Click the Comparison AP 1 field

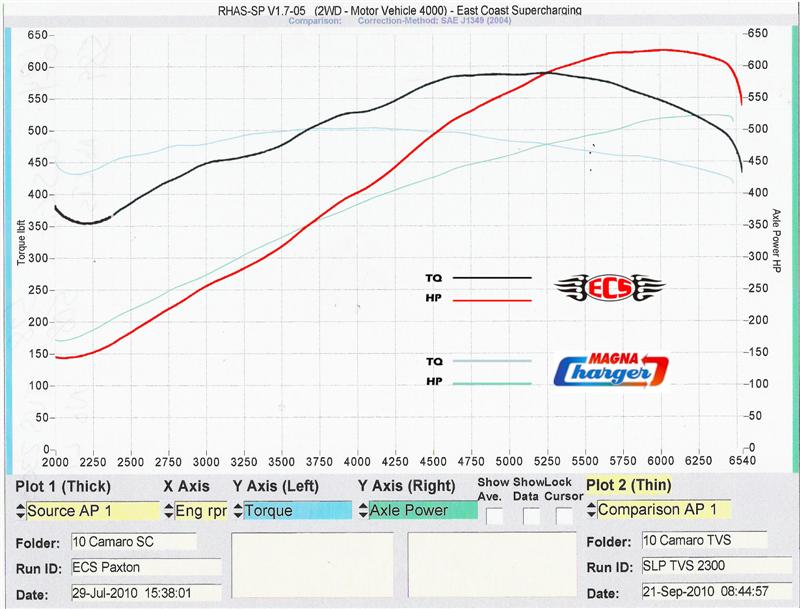(663, 511)
